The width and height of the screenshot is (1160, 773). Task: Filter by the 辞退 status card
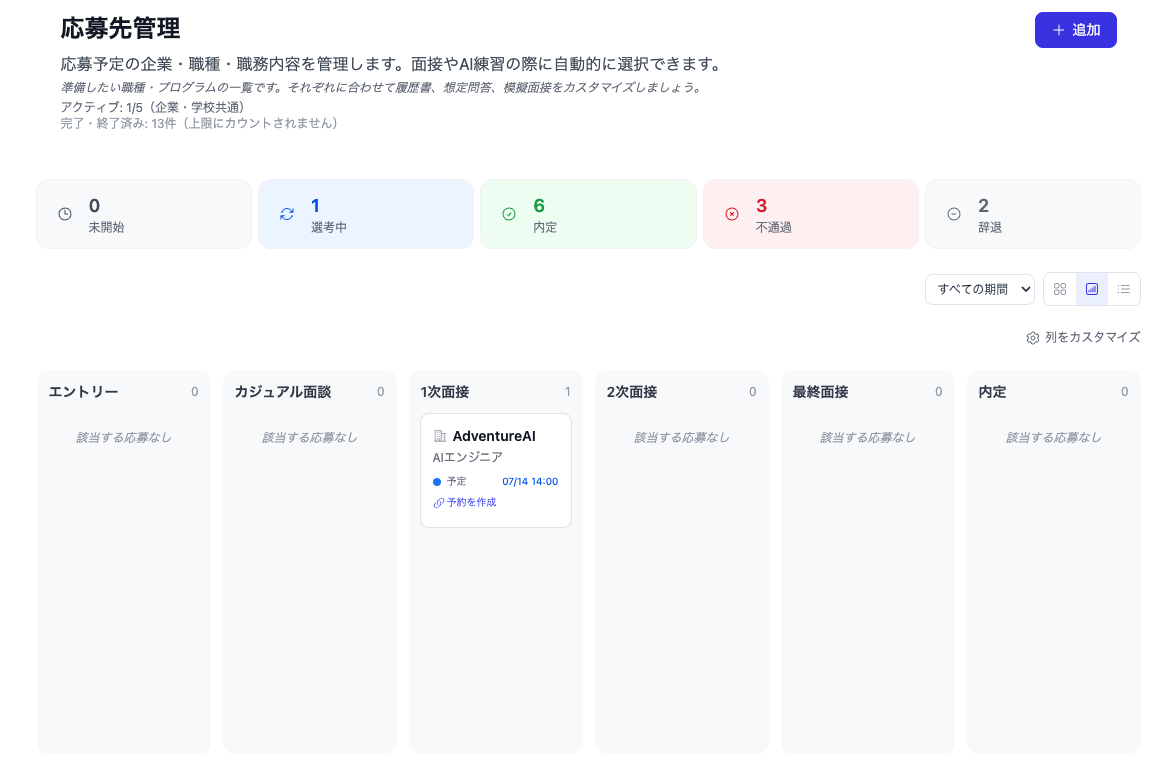click(1033, 214)
